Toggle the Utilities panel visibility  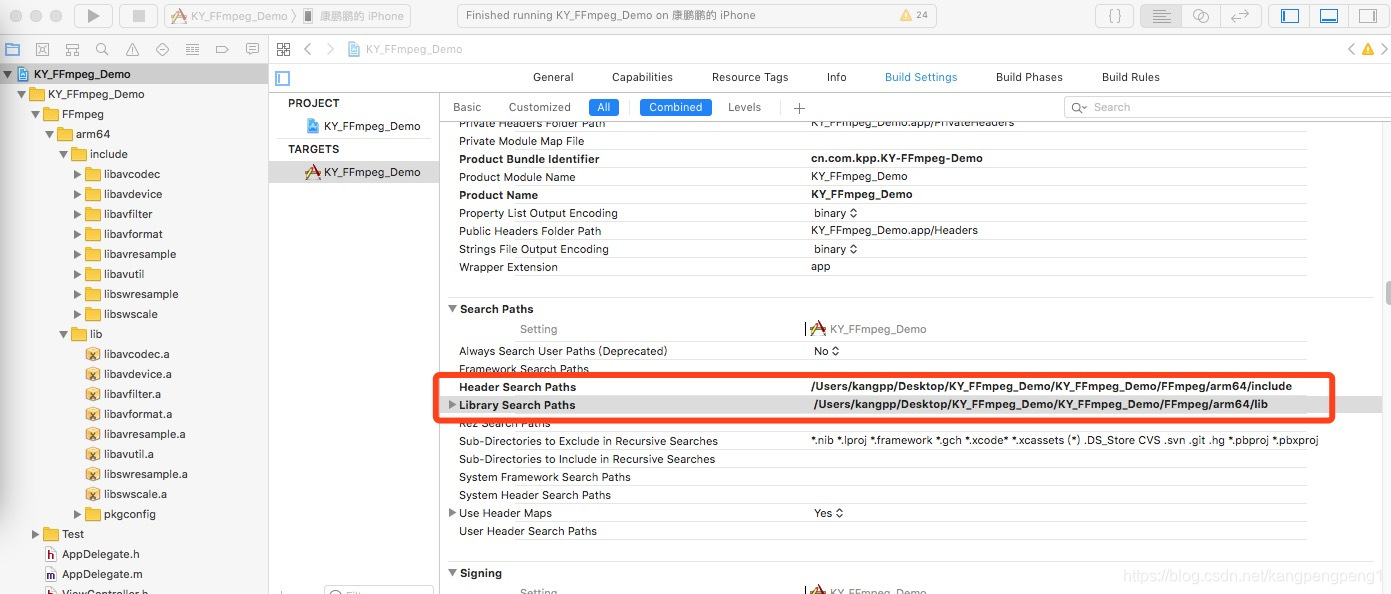click(1367, 16)
